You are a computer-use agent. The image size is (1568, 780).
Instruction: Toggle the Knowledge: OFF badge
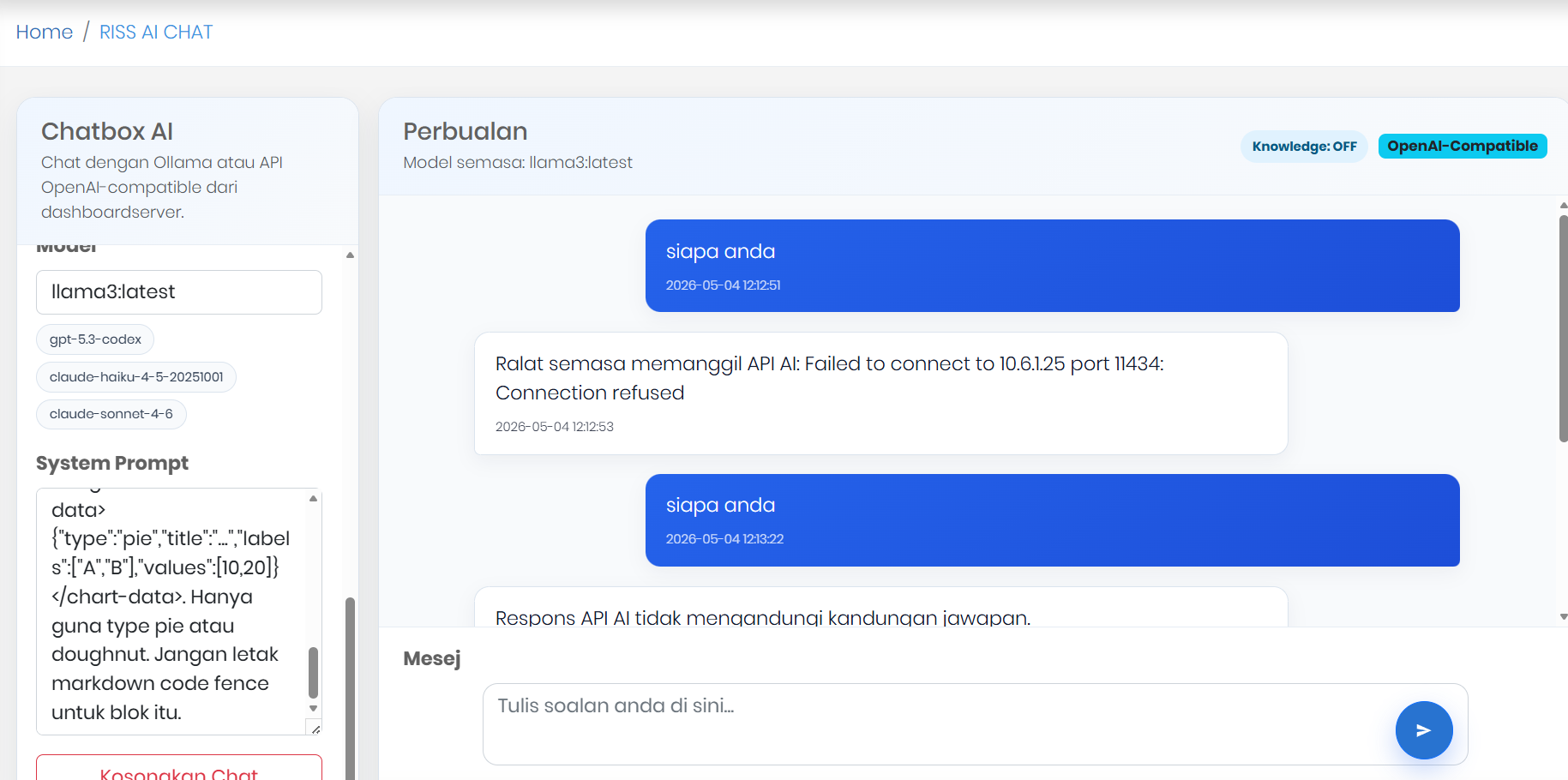[1304, 147]
